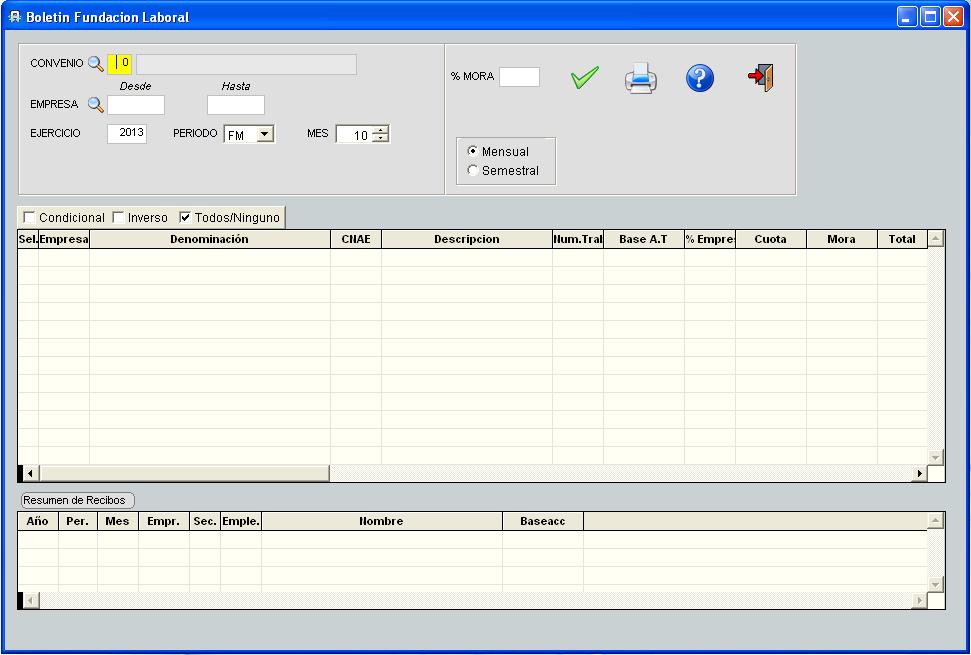Click the Denominación column header
This screenshot has height=655, width=971.
point(210,239)
